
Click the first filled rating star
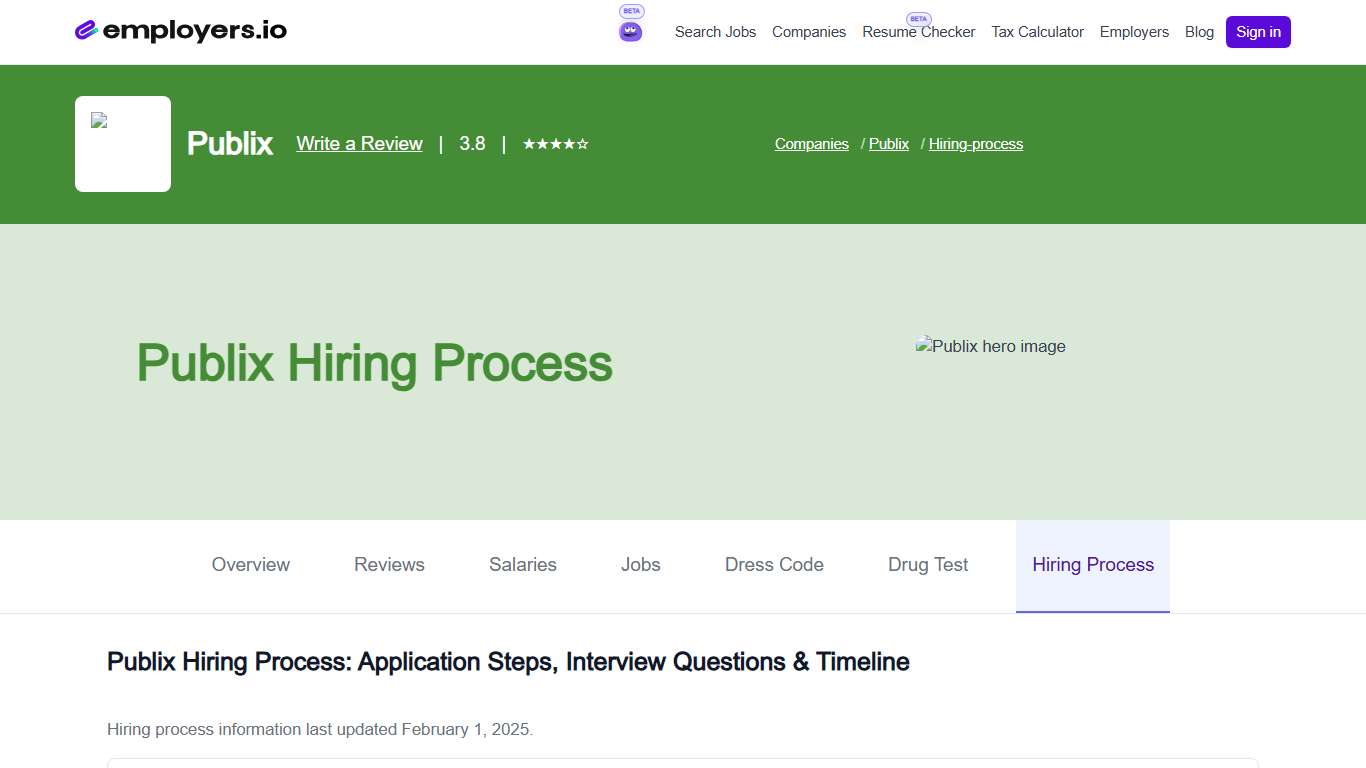[x=531, y=143]
